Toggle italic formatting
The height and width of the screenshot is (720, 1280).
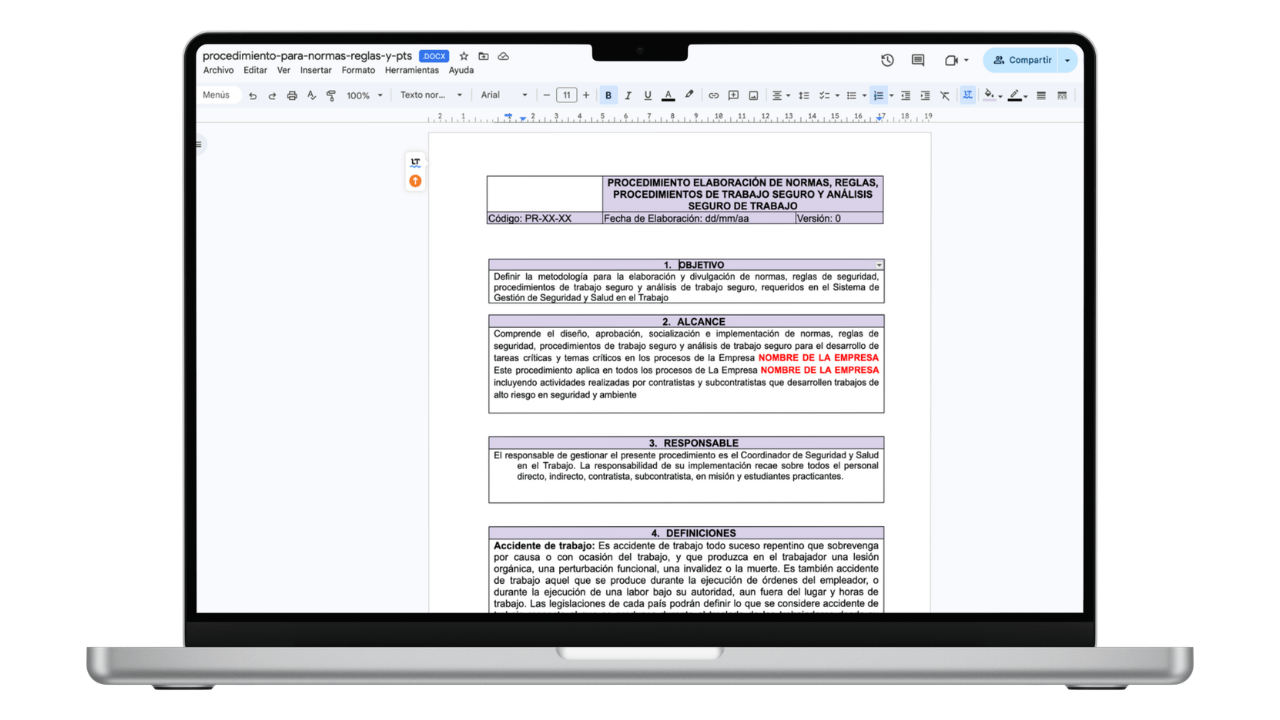pyautogui.click(x=628, y=95)
